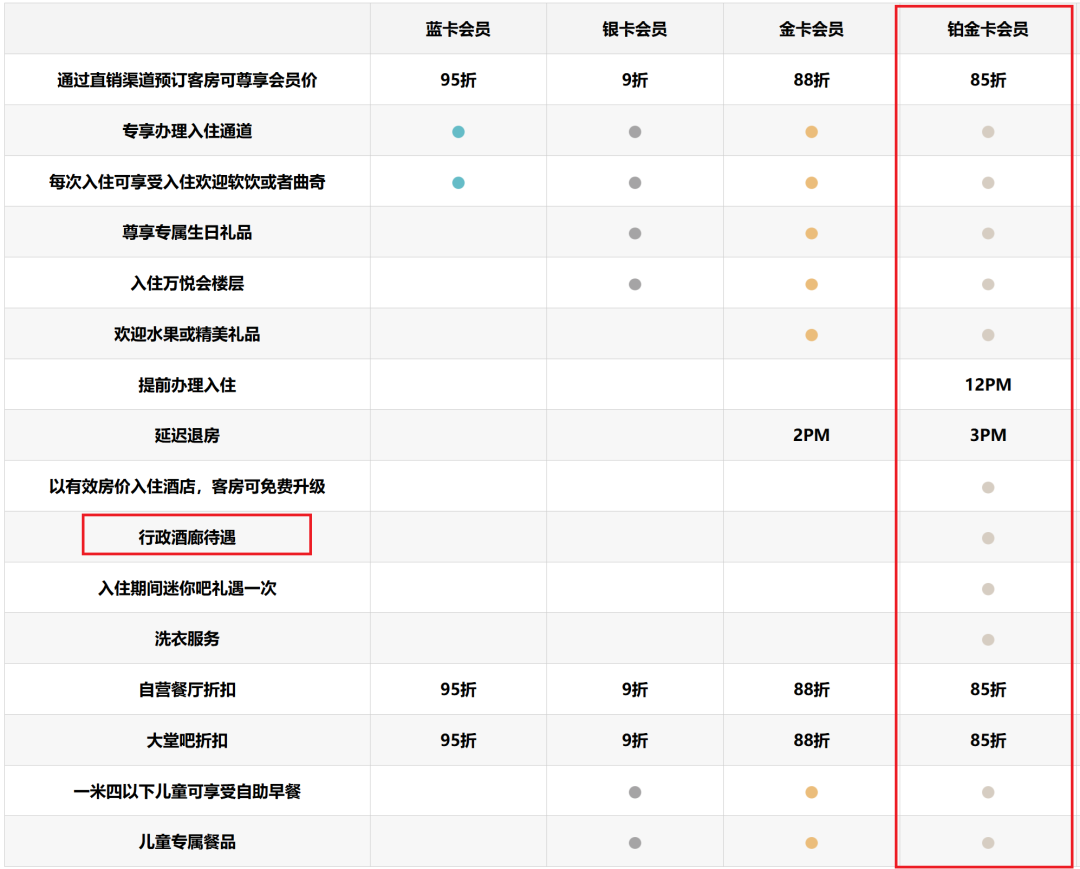Click 9折 in the 自营餐厅折扣 row
The image size is (1080, 869).
tap(635, 690)
